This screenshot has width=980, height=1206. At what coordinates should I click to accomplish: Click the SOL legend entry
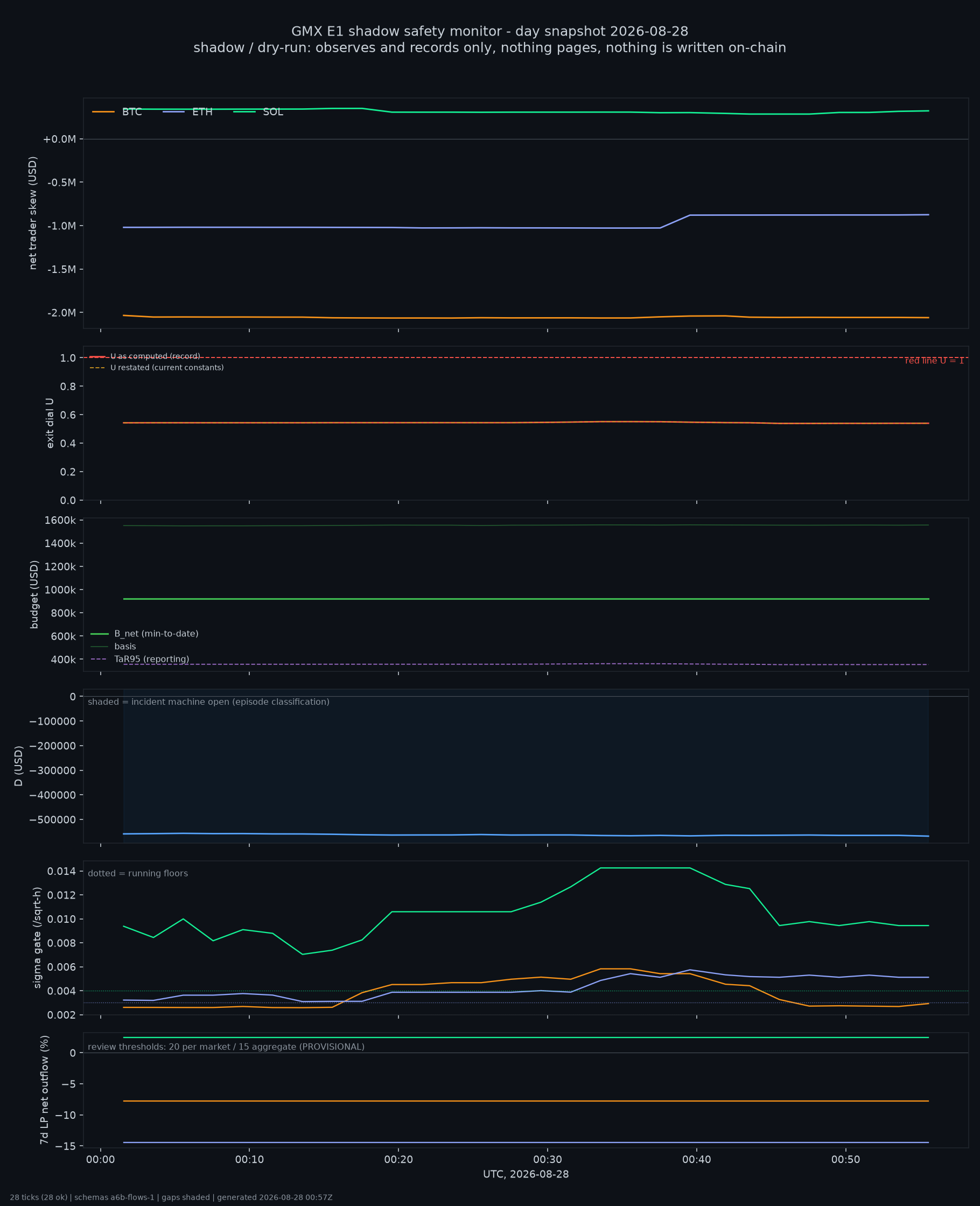(258, 112)
